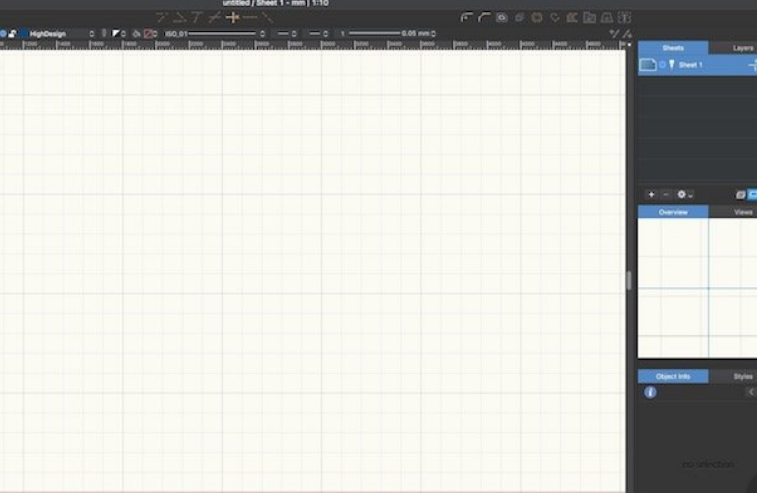758x493 pixels.
Task: Open the ISO_01 line type dropdown
Action: 215,34
